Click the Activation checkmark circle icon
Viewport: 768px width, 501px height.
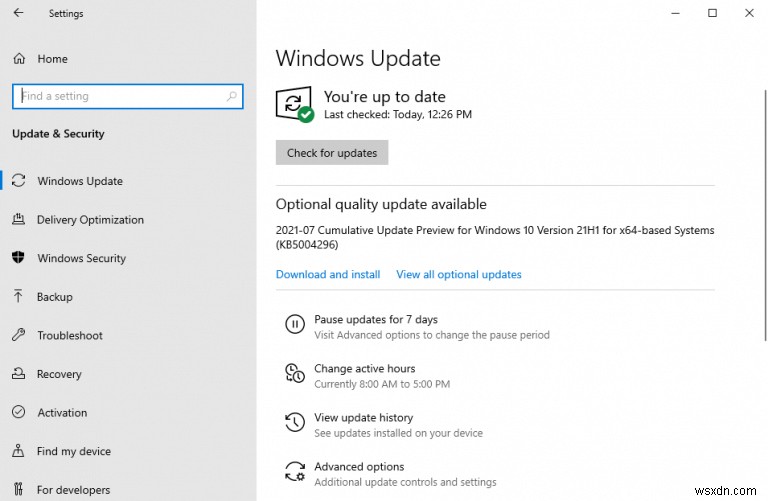[x=18, y=412]
